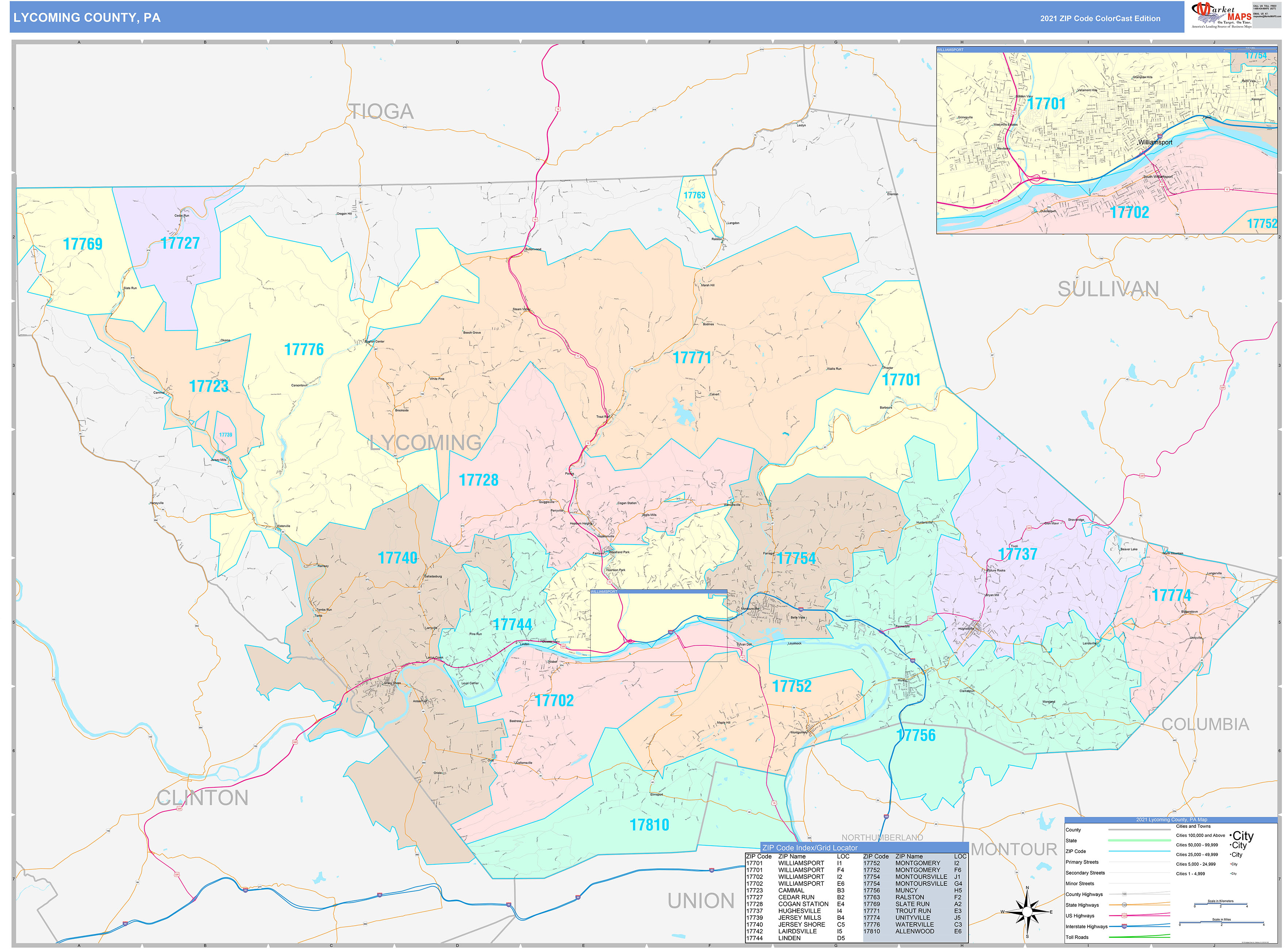The image size is (1288, 949).
Task: Click 17701 label inside the Williamsport inset
Action: click(x=1046, y=104)
